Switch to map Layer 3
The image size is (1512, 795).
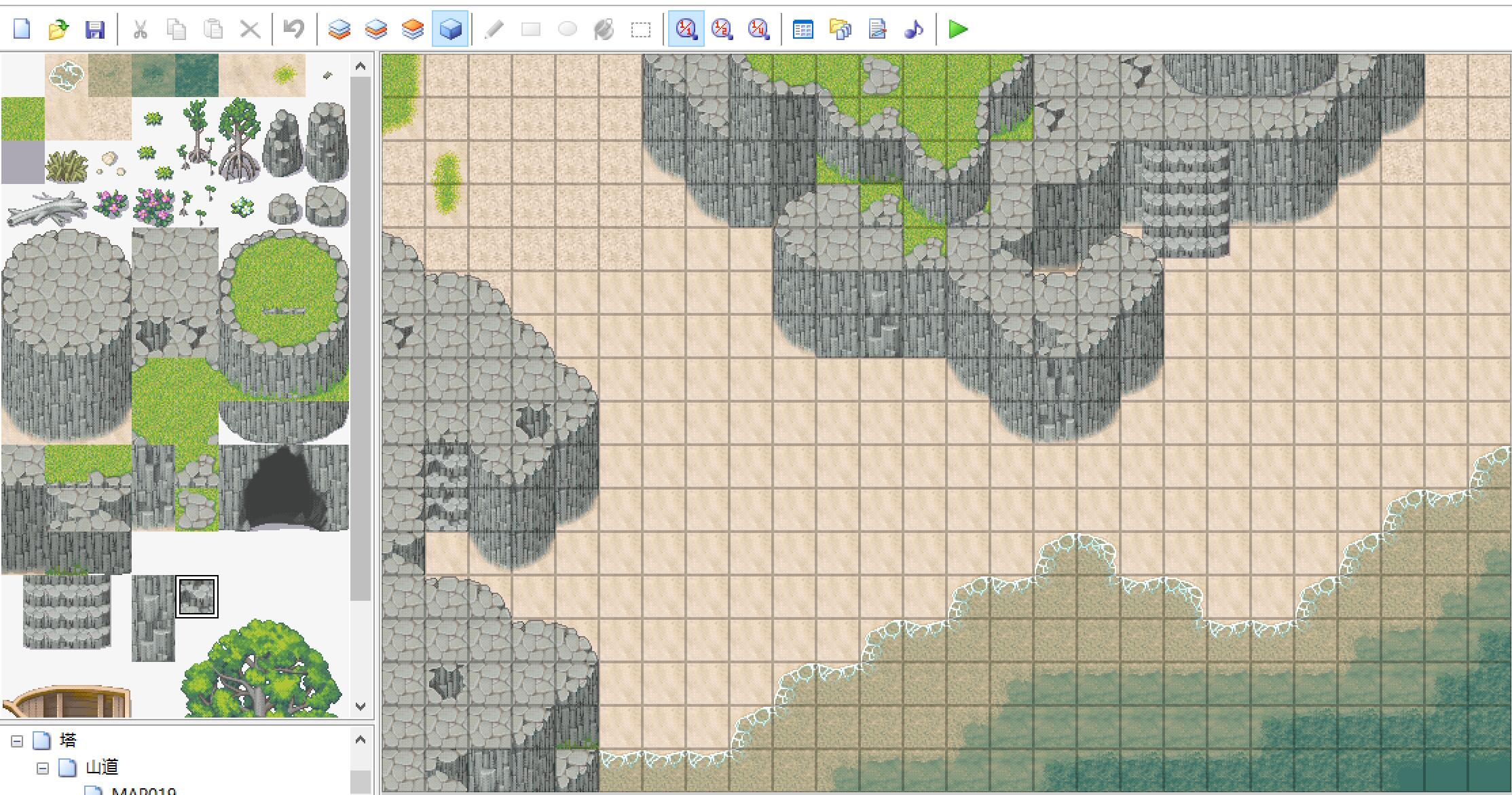(x=413, y=29)
